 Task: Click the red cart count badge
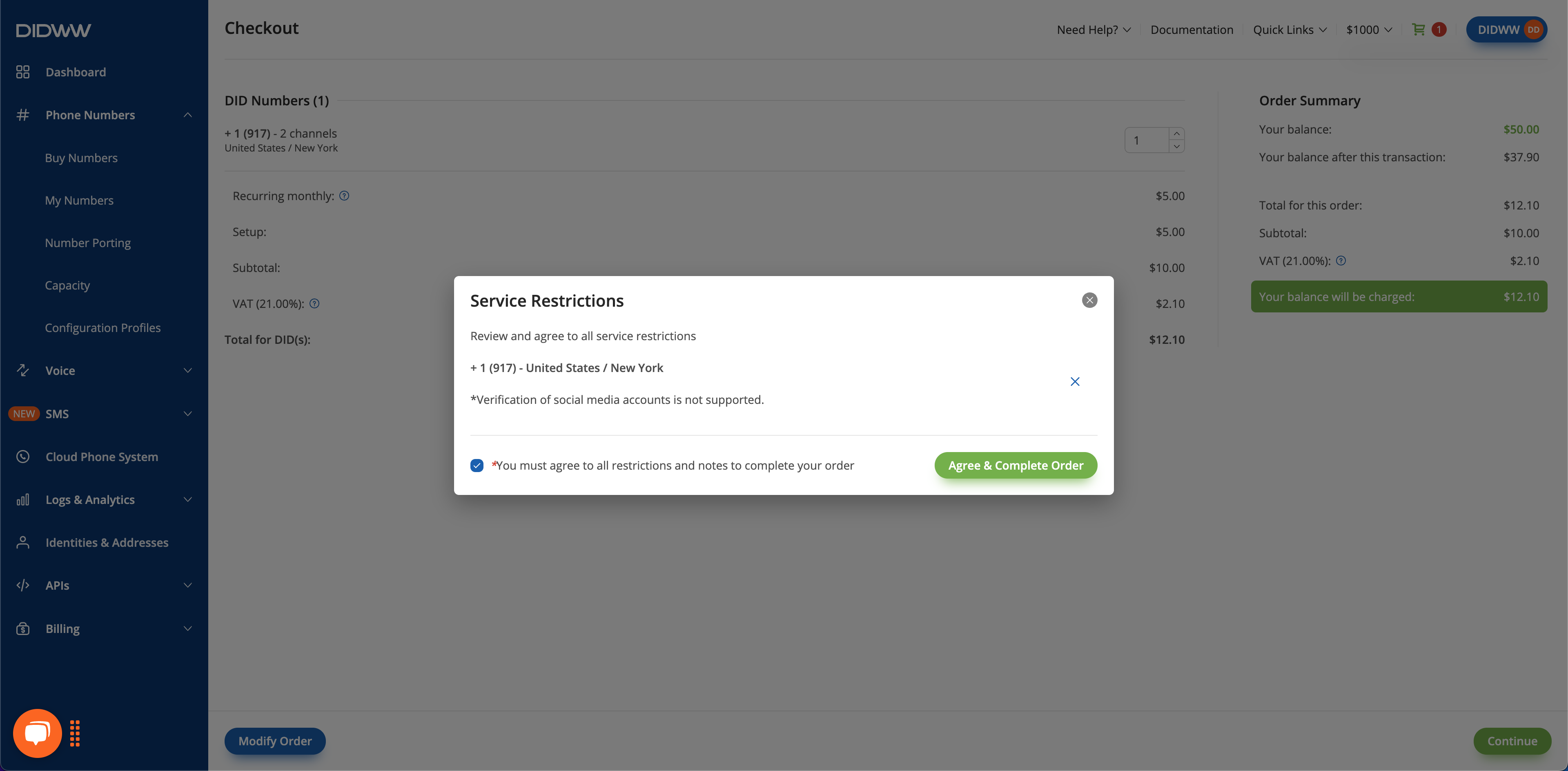point(1439,29)
